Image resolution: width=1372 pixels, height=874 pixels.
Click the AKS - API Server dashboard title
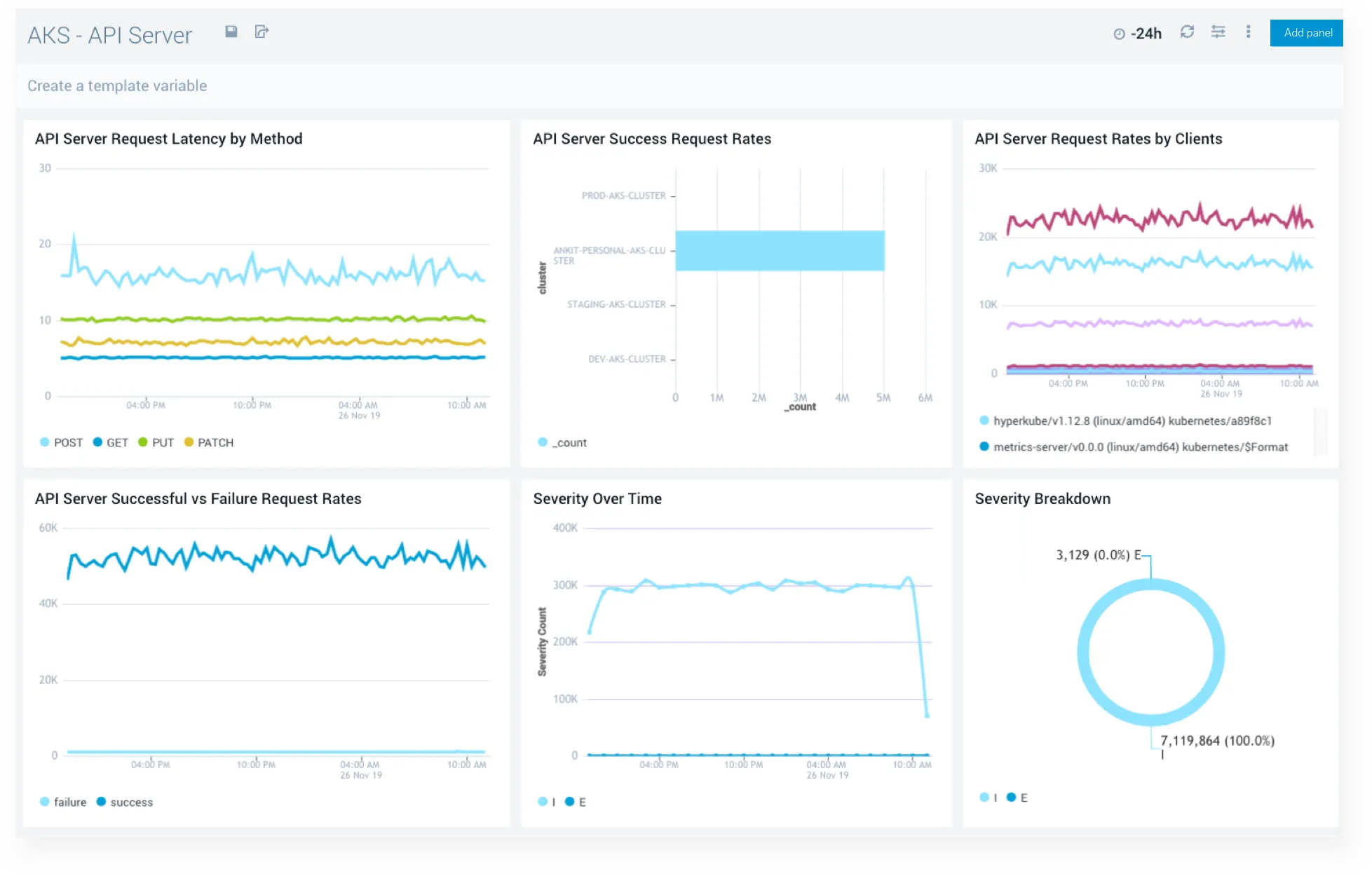point(110,35)
